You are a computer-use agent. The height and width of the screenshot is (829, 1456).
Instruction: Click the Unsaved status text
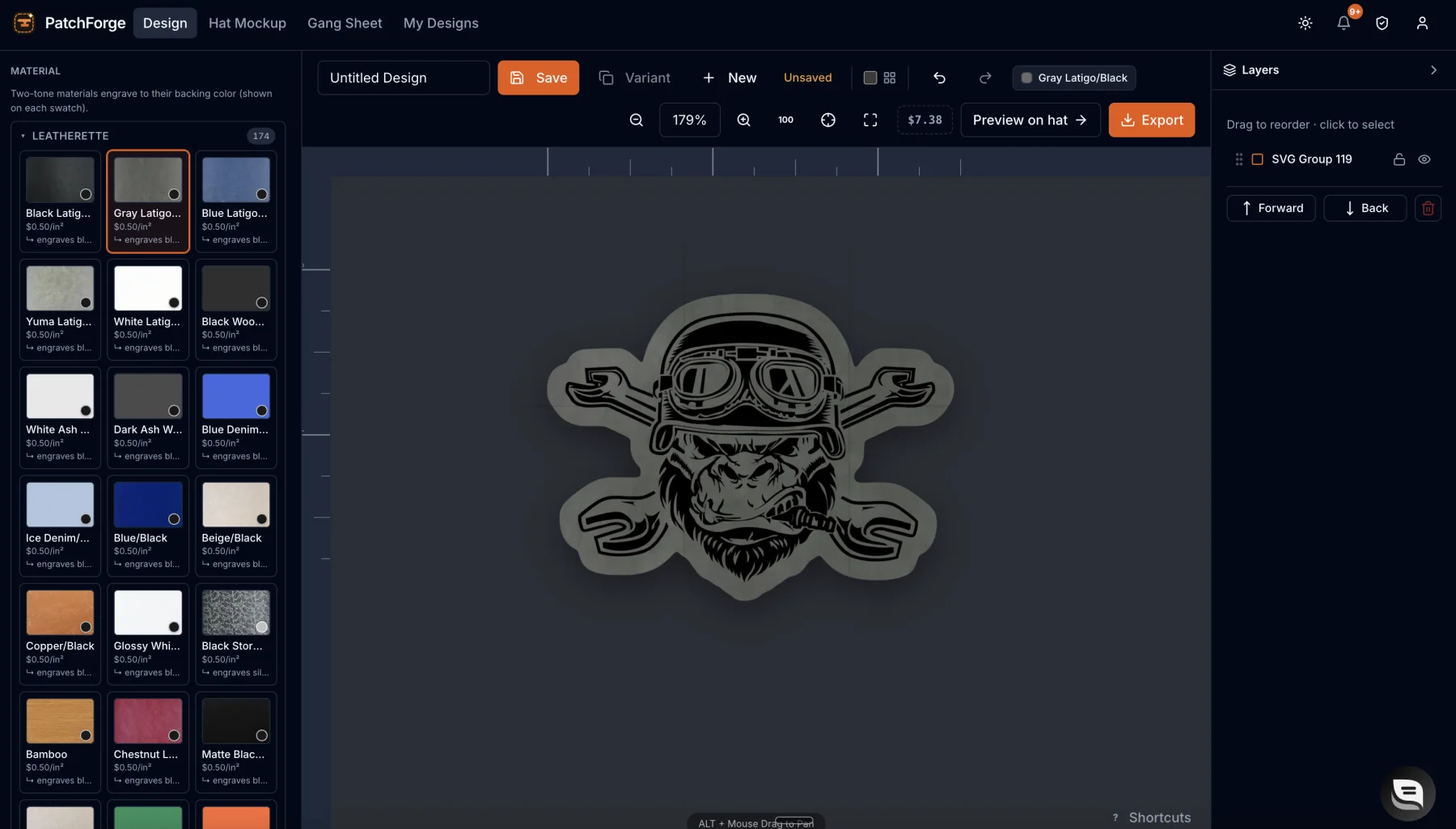pos(807,78)
